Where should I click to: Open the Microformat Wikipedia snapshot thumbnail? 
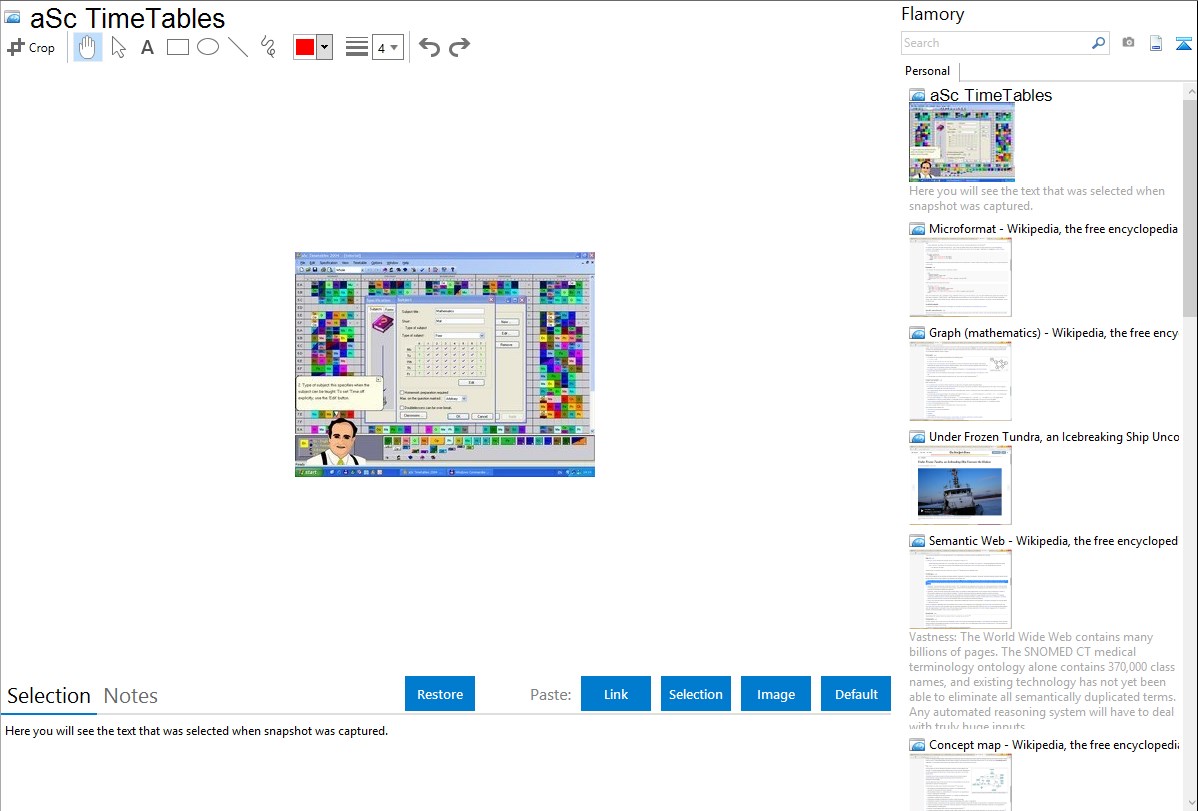tap(960, 277)
